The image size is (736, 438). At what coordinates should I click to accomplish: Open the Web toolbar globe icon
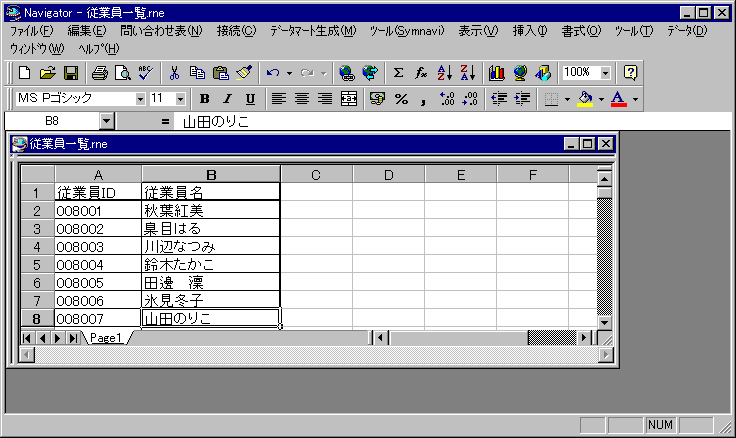coord(370,73)
